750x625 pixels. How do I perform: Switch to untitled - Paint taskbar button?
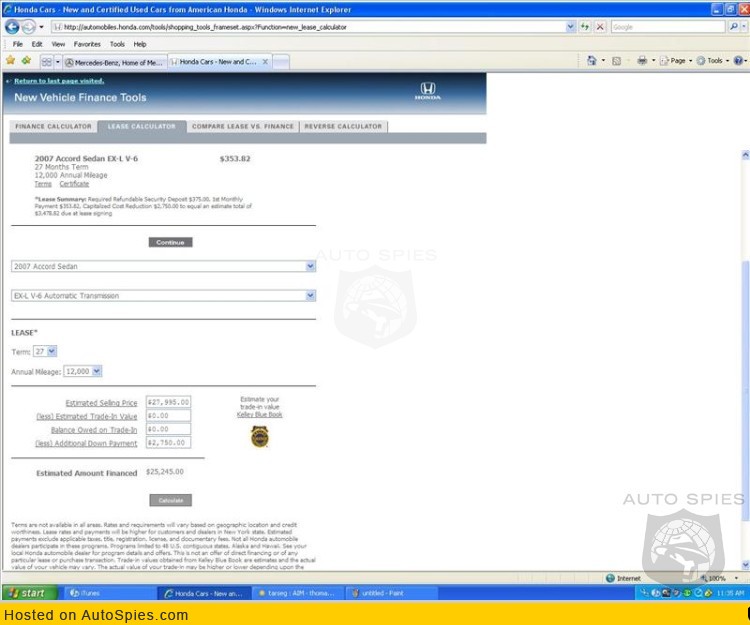391,593
